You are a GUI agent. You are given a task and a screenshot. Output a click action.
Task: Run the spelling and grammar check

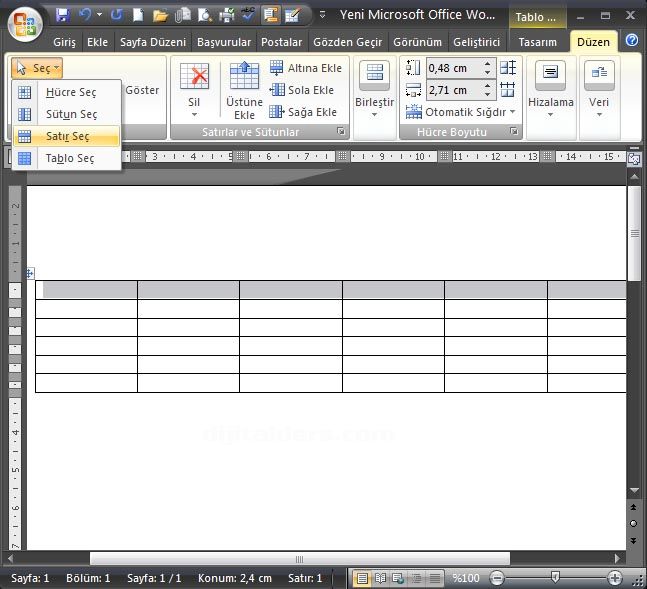[248, 15]
